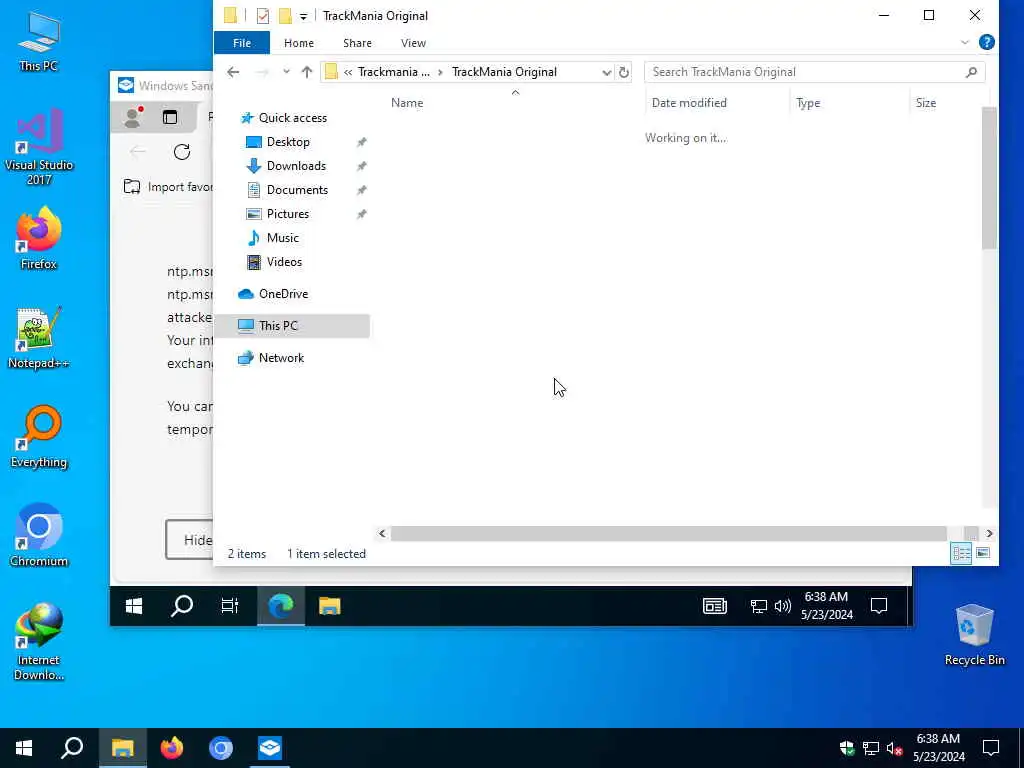Click Firefox in the host taskbar
Viewport: 1024px width, 768px height.
(x=172, y=748)
